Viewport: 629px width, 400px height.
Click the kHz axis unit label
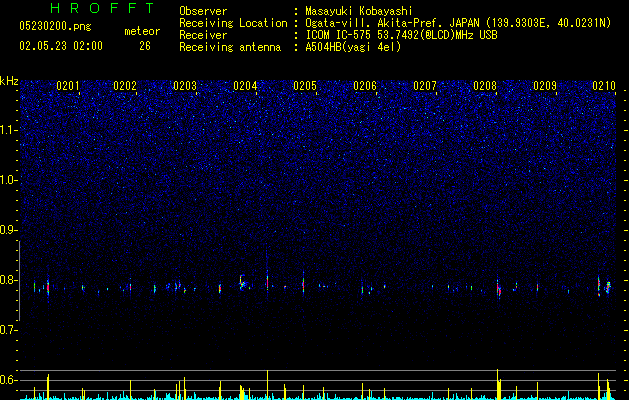tap(9, 81)
